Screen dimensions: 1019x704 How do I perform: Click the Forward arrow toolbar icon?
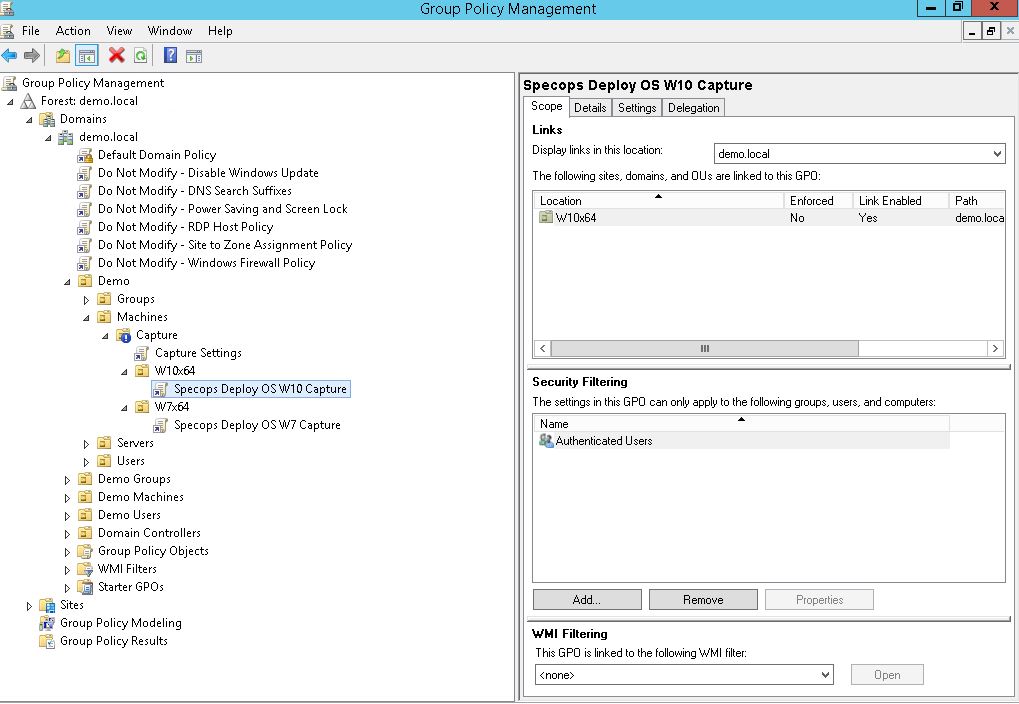click(31, 56)
